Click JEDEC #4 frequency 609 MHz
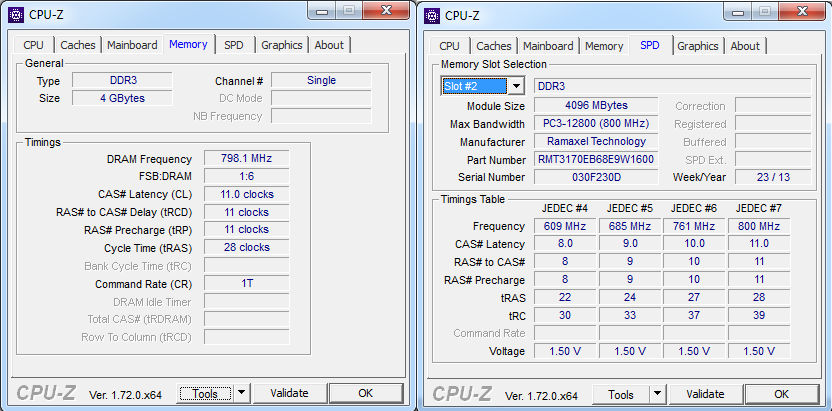832x411 pixels. tap(565, 226)
